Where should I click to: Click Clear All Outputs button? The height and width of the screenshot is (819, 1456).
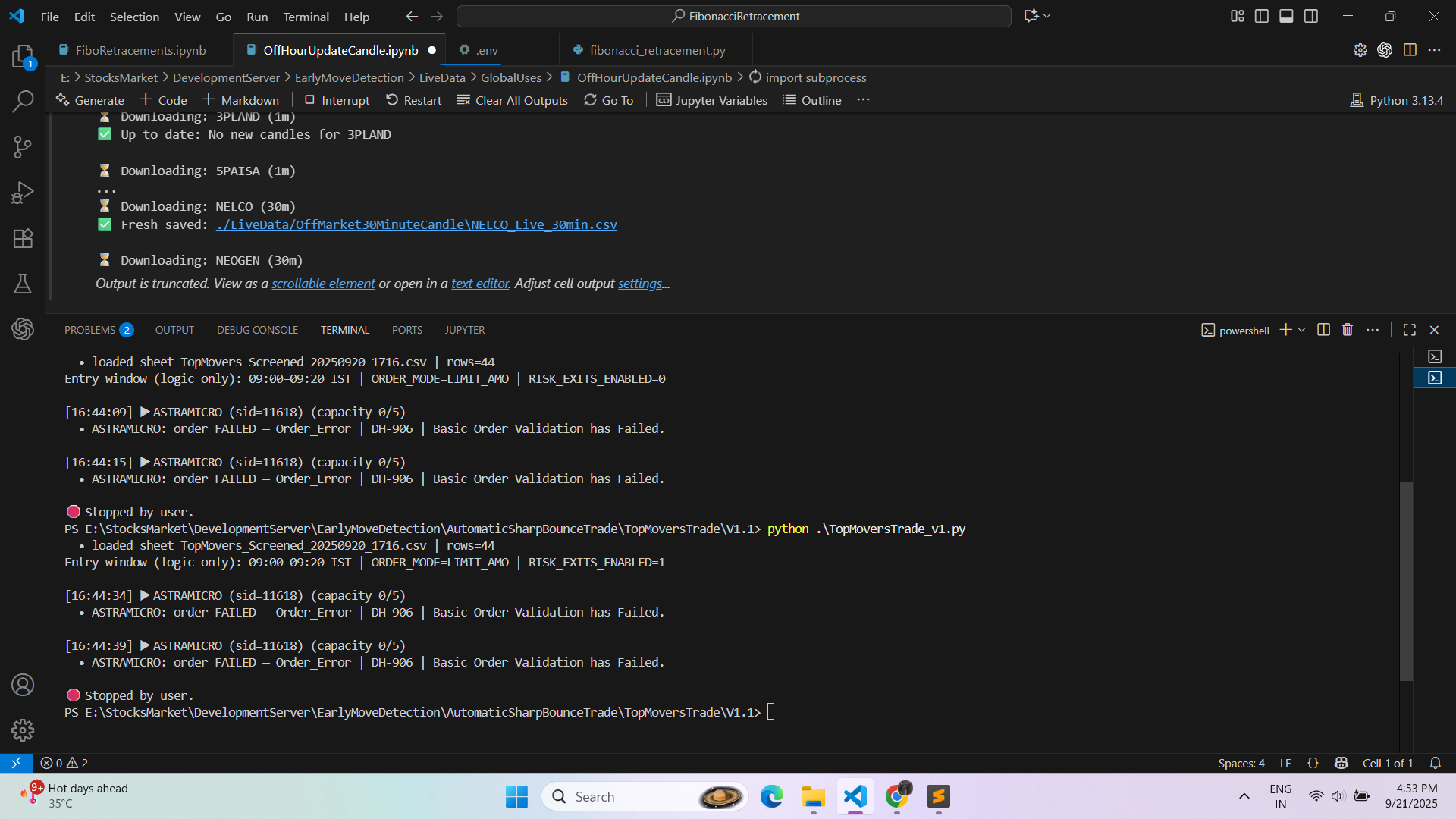tap(512, 100)
